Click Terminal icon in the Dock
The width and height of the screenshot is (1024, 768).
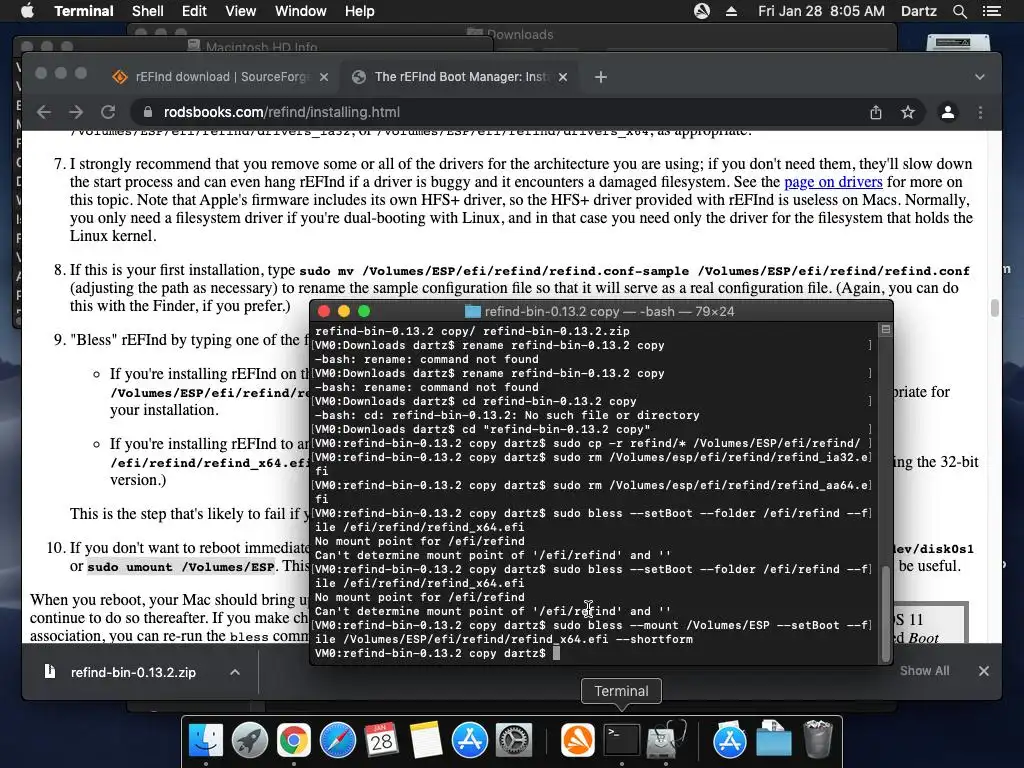[x=621, y=740]
